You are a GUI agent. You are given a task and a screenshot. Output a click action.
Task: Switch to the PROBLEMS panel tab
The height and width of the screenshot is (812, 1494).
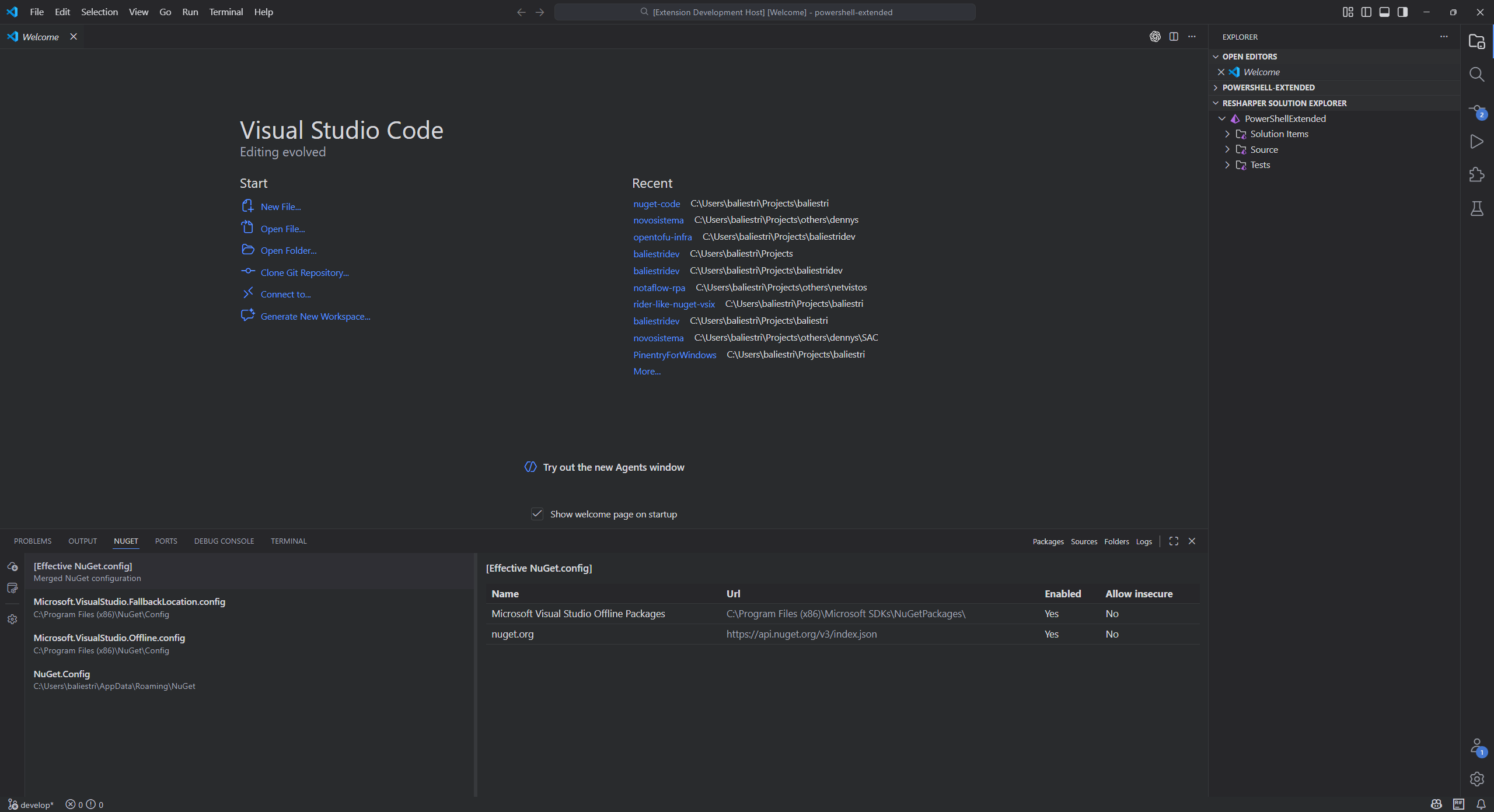click(33, 541)
